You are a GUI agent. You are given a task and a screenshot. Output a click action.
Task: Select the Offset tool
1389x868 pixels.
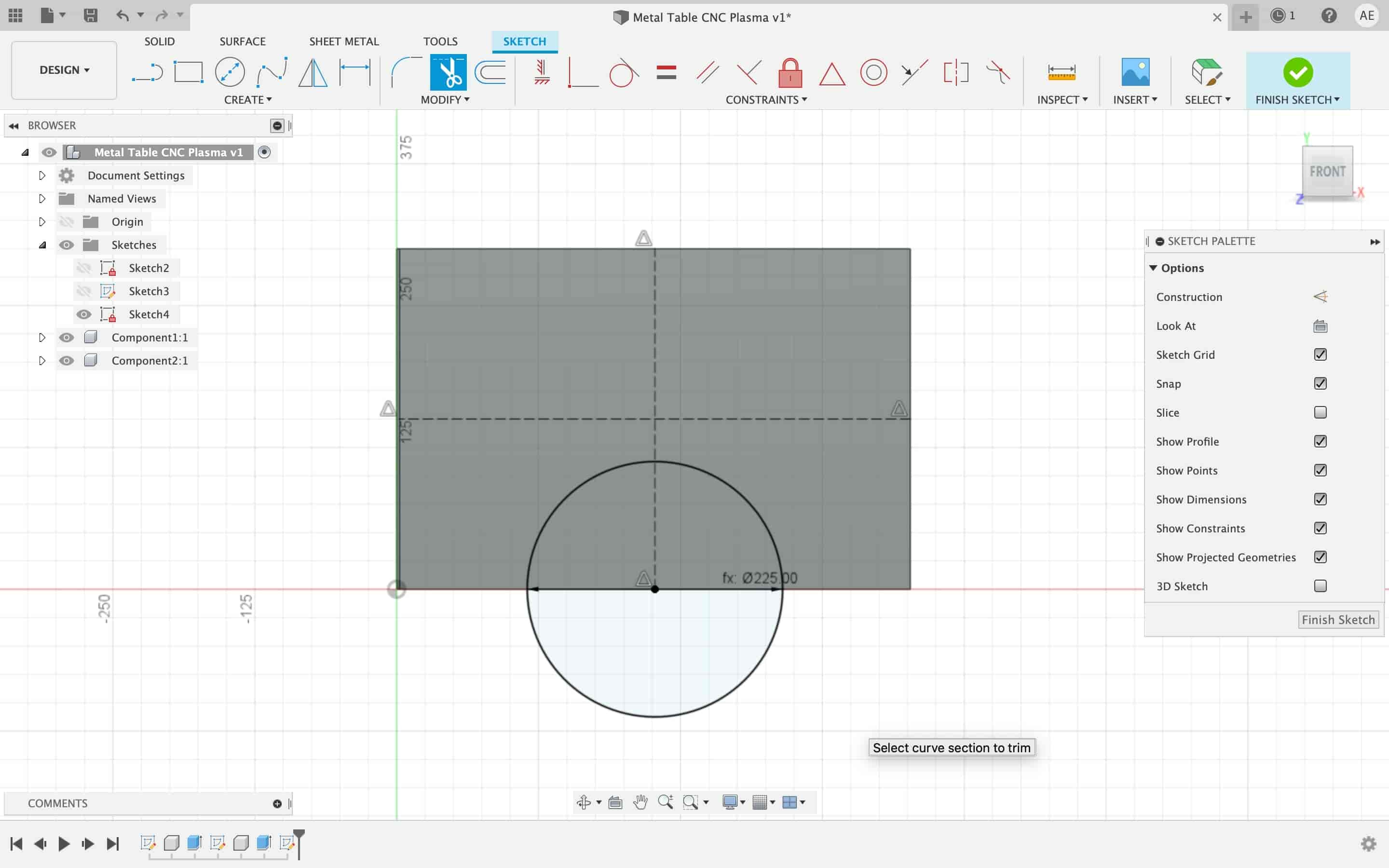tap(491, 72)
